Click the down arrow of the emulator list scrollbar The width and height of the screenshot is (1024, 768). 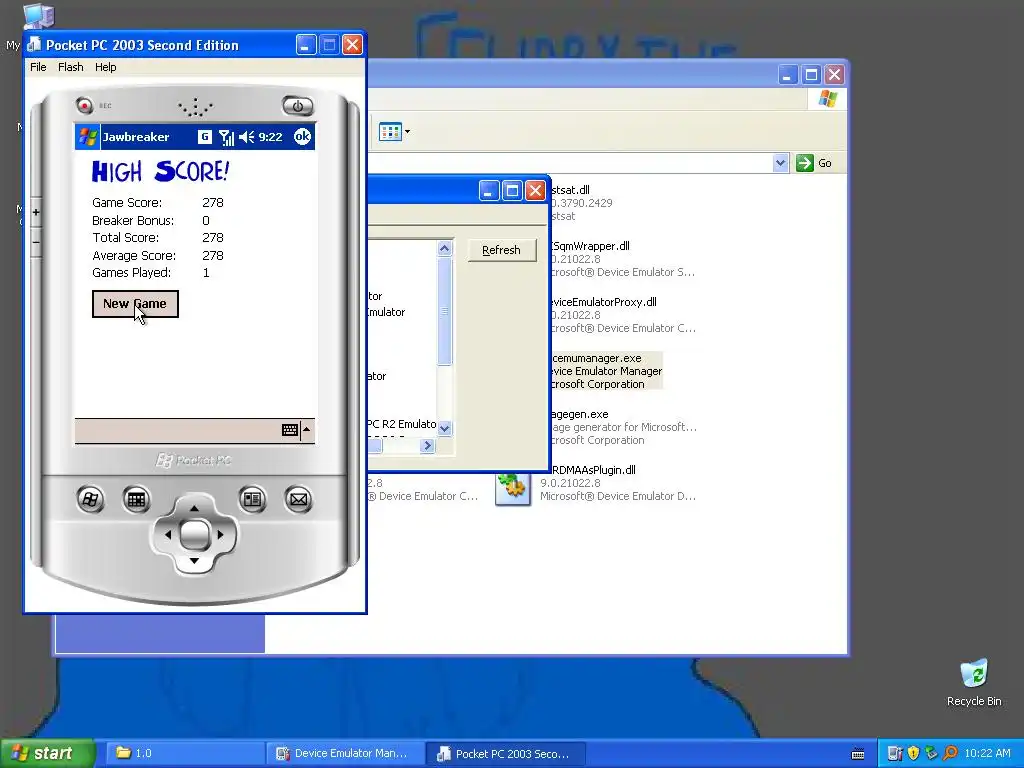click(x=445, y=428)
